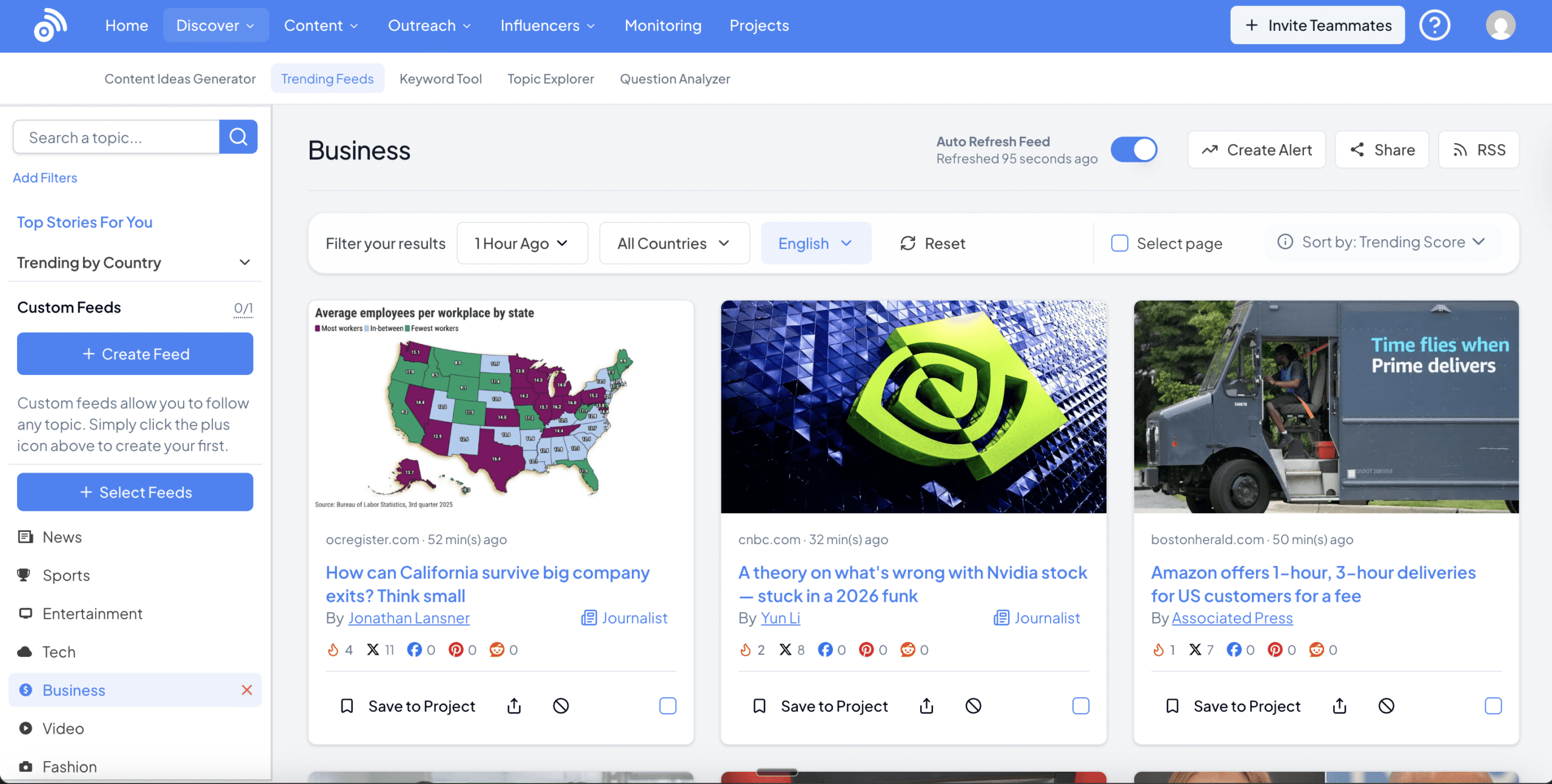Open the All Countries dropdown
Screen dimensions: 1552x784
(674, 243)
